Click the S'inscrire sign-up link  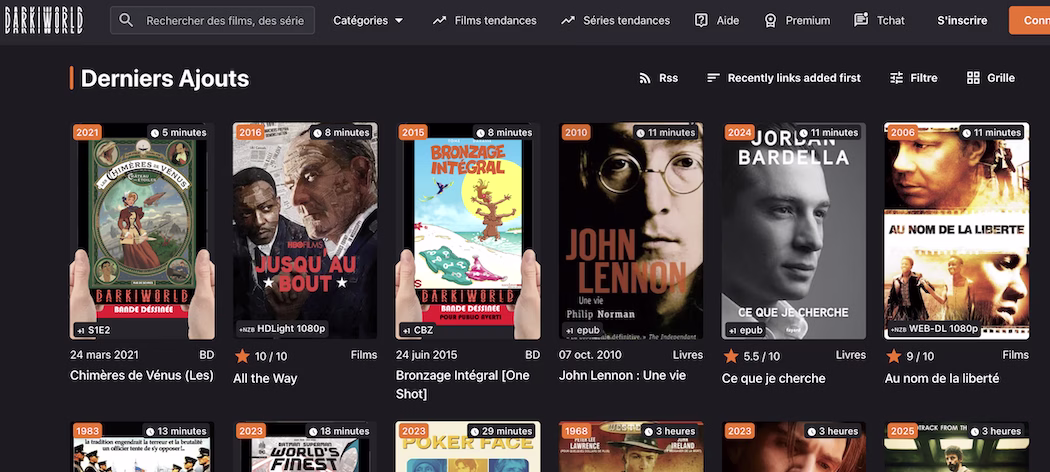tap(962, 20)
